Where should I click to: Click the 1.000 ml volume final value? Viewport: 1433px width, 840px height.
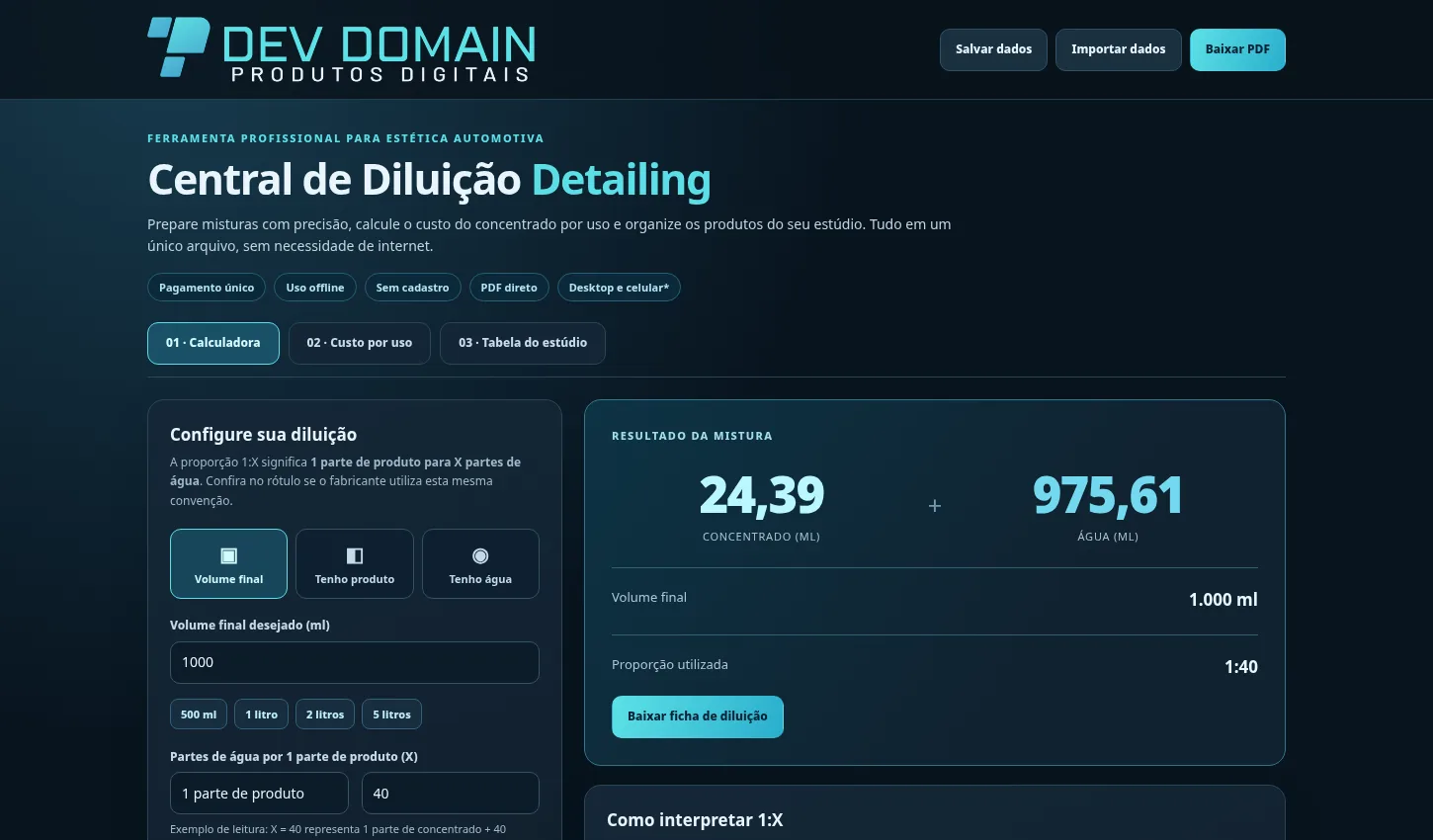(x=1223, y=600)
